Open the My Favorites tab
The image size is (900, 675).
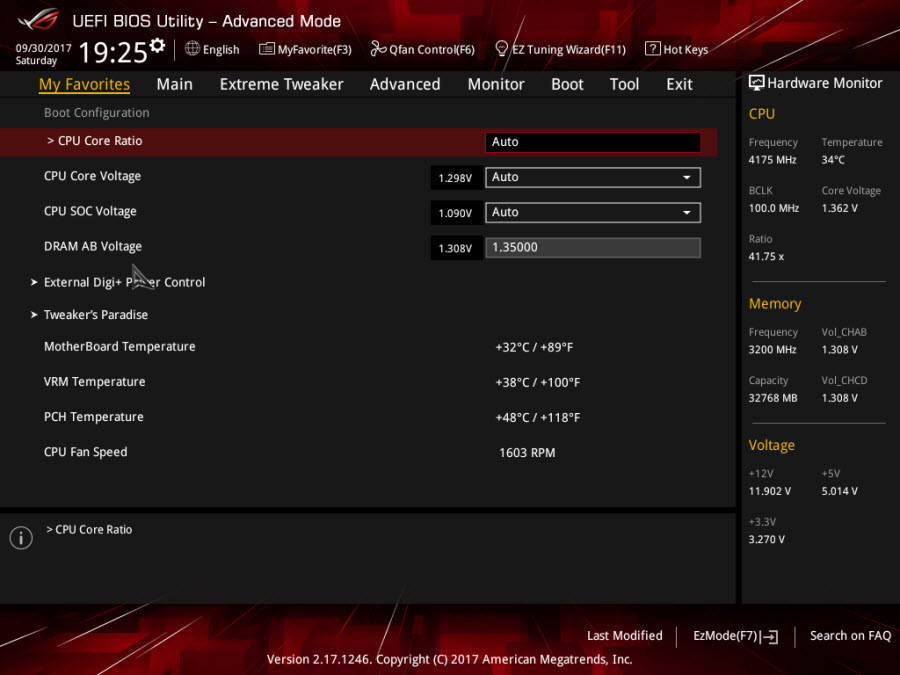pyautogui.click(x=84, y=84)
